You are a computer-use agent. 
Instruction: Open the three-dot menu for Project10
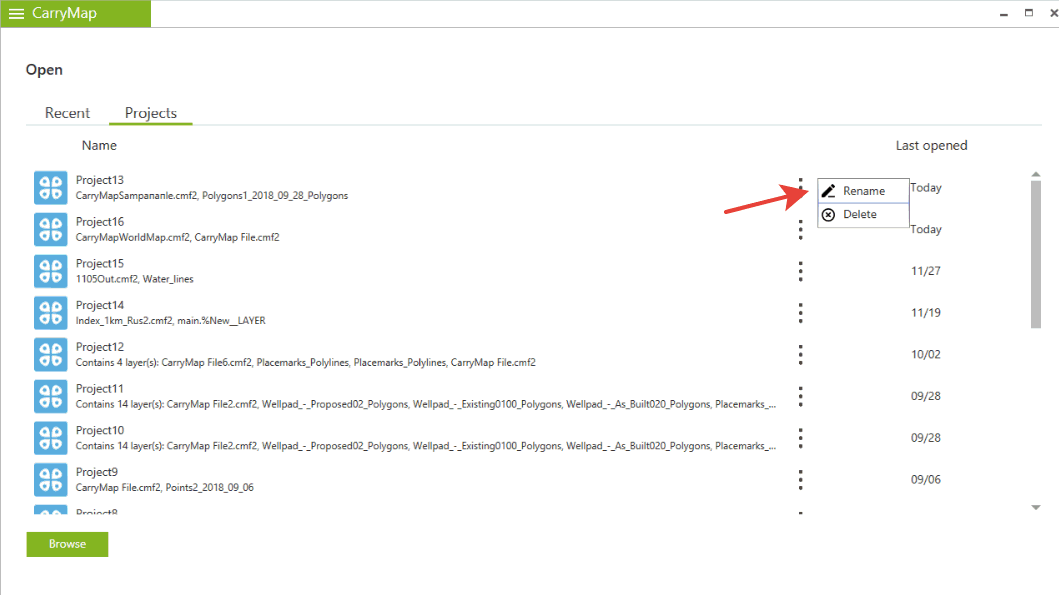coord(800,438)
